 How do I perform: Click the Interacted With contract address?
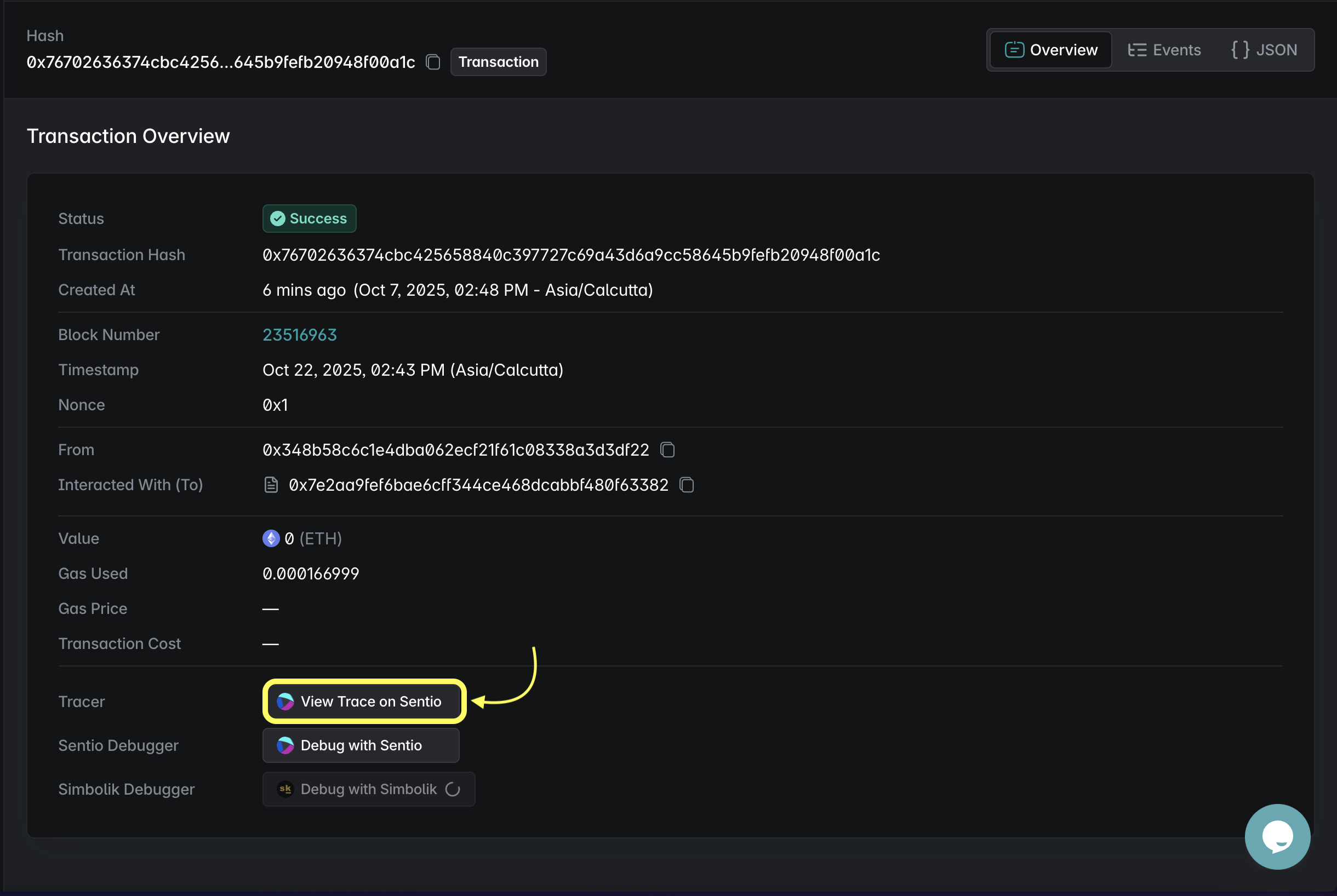[x=478, y=485]
